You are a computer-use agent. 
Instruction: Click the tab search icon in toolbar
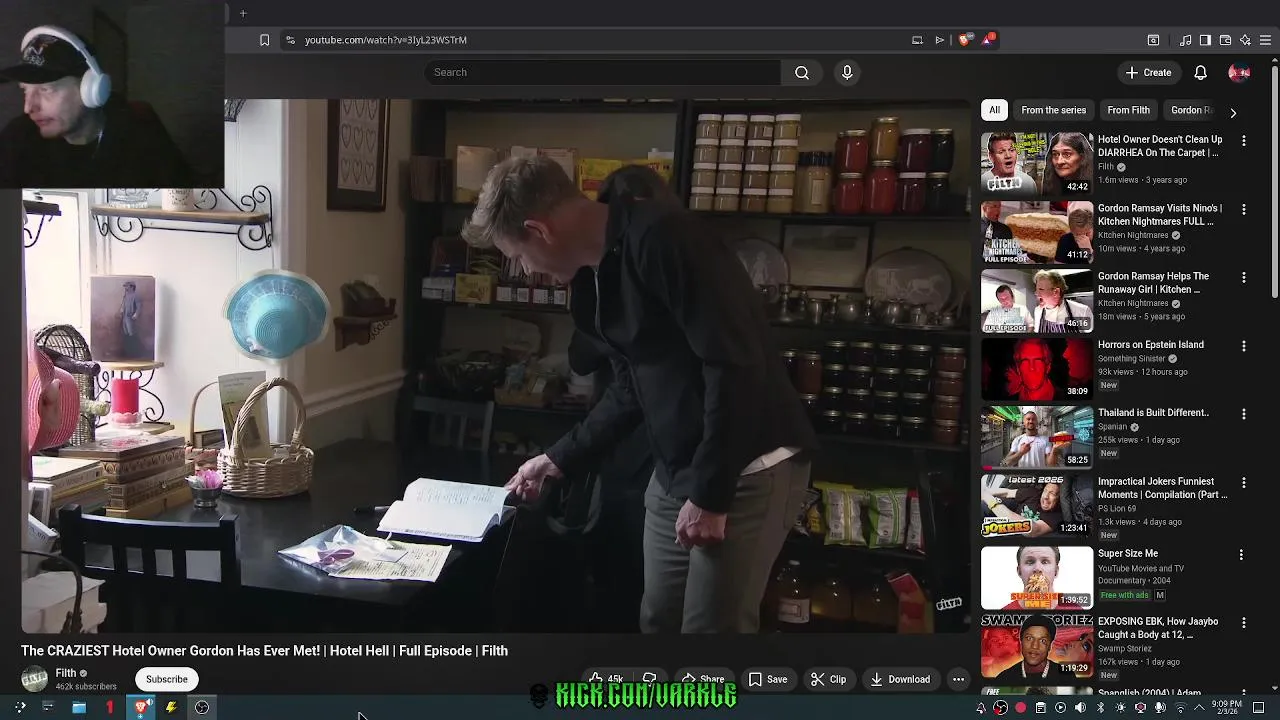click(1153, 40)
